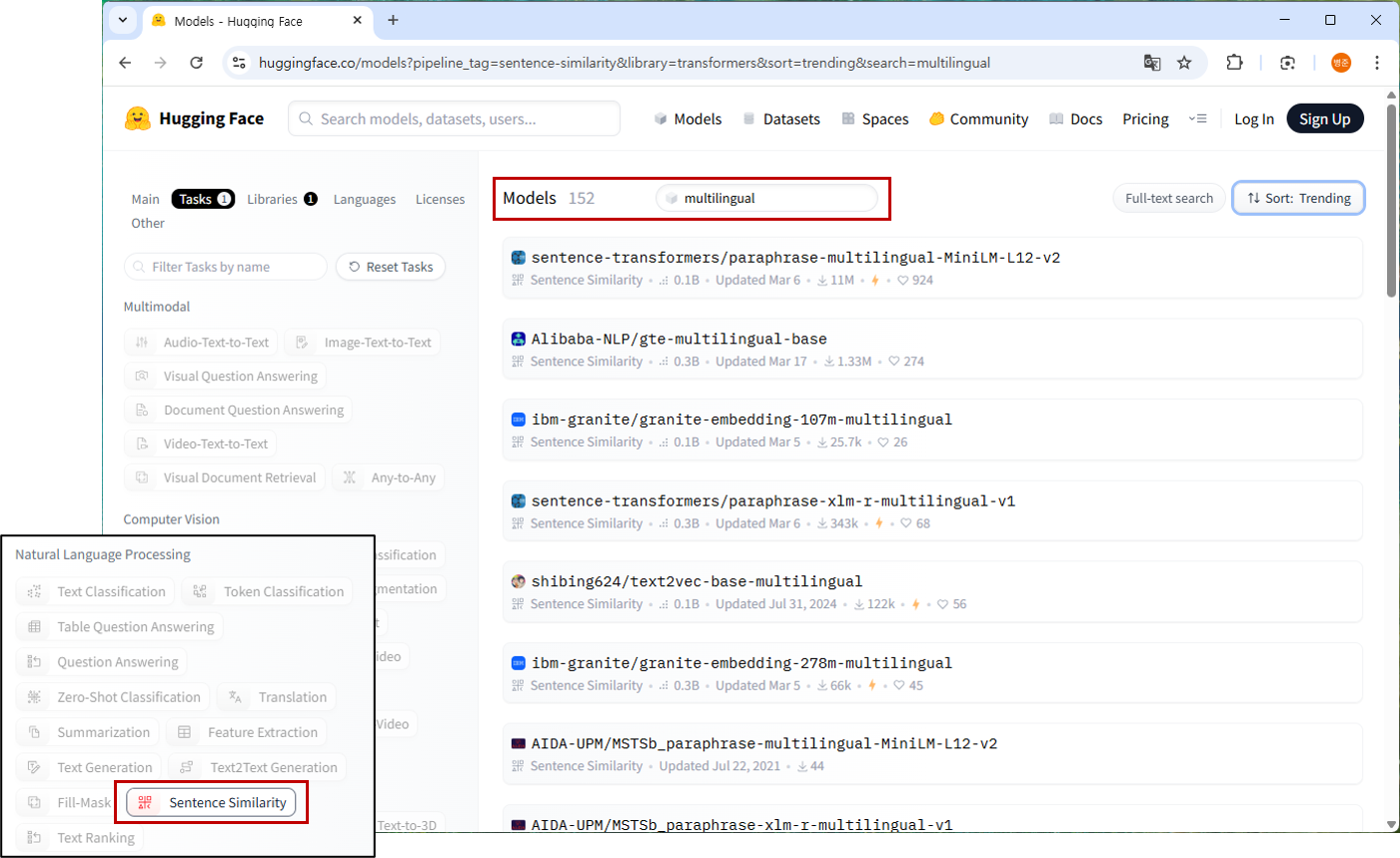The height and width of the screenshot is (858, 1400).
Task: Select the Feature Extraction task filter
Action: pos(247,732)
